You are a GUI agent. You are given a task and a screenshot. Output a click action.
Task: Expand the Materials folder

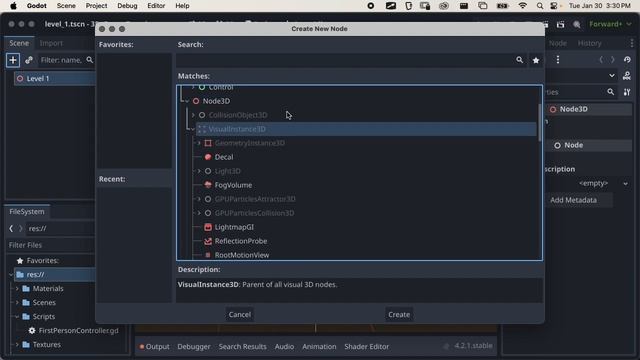[17, 289]
